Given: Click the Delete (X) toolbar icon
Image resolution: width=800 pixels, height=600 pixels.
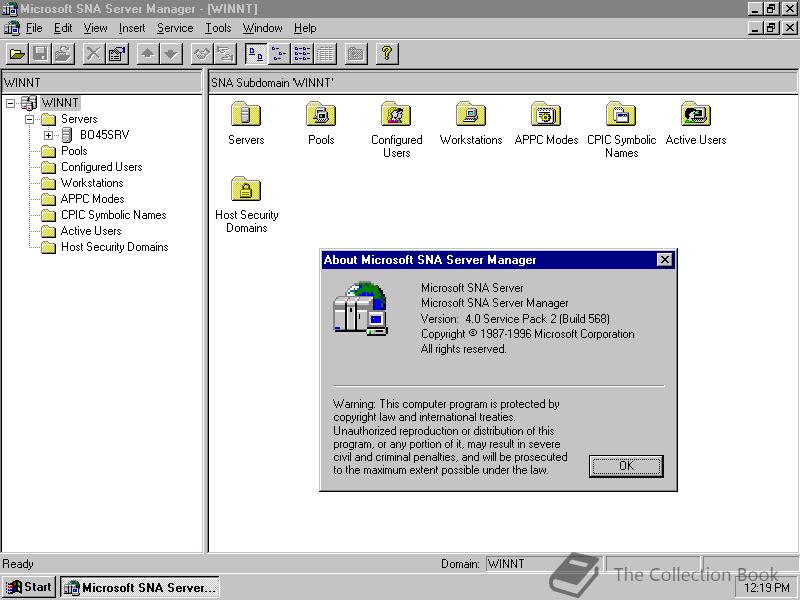Looking at the screenshot, I should pyautogui.click(x=93, y=54).
